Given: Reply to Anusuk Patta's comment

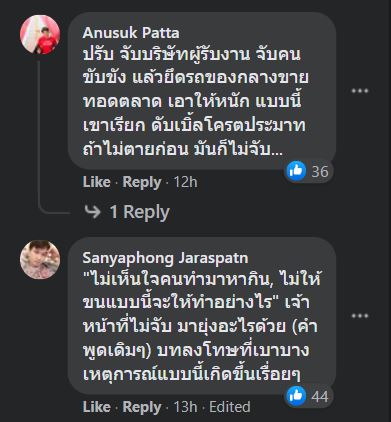Looking at the screenshot, I should pos(142,183).
